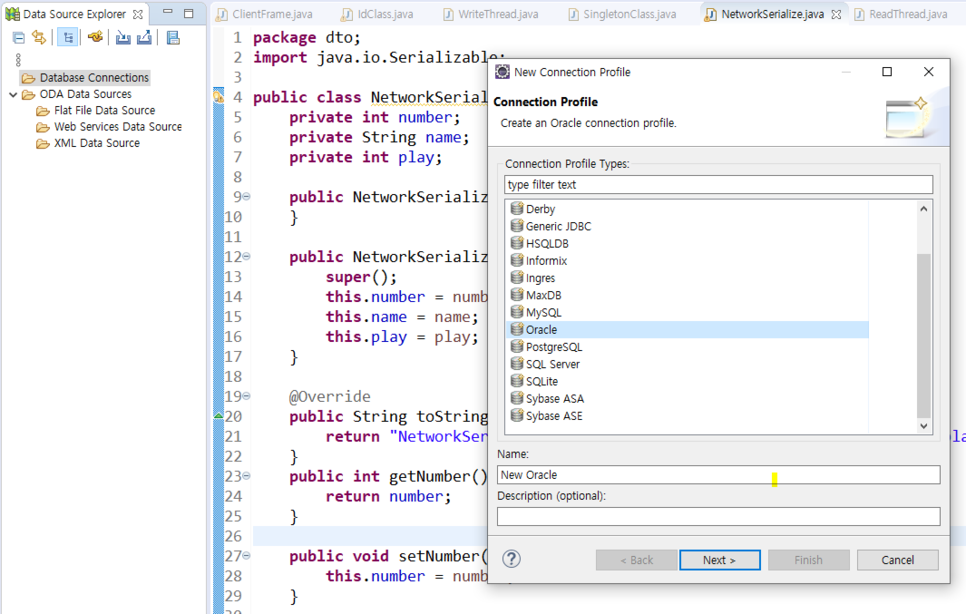Image resolution: width=966 pixels, height=614 pixels.
Task: Toggle the tree layout view icon
Action: tap(68, 38)
